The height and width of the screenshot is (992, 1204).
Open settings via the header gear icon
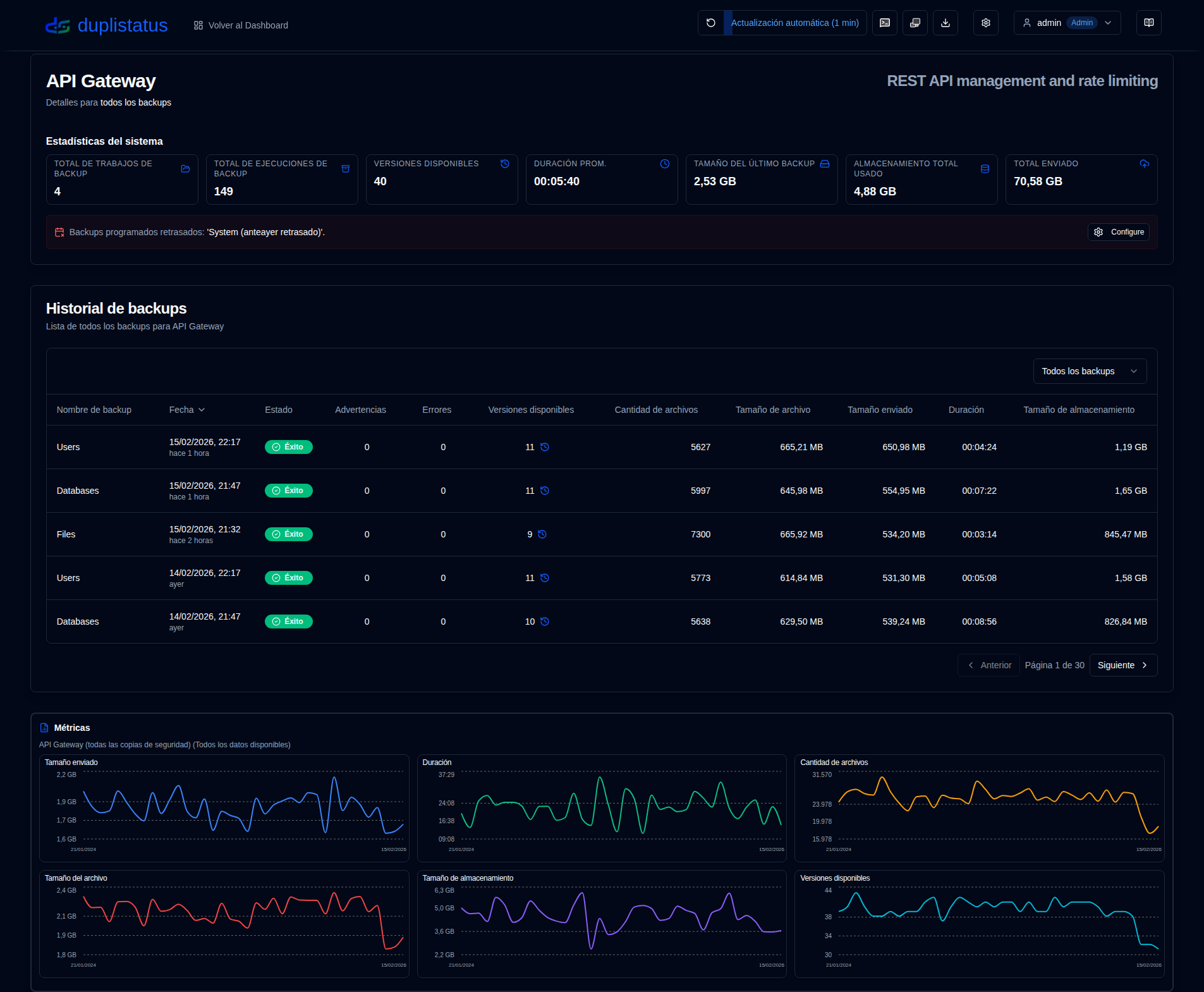[986, 23]
